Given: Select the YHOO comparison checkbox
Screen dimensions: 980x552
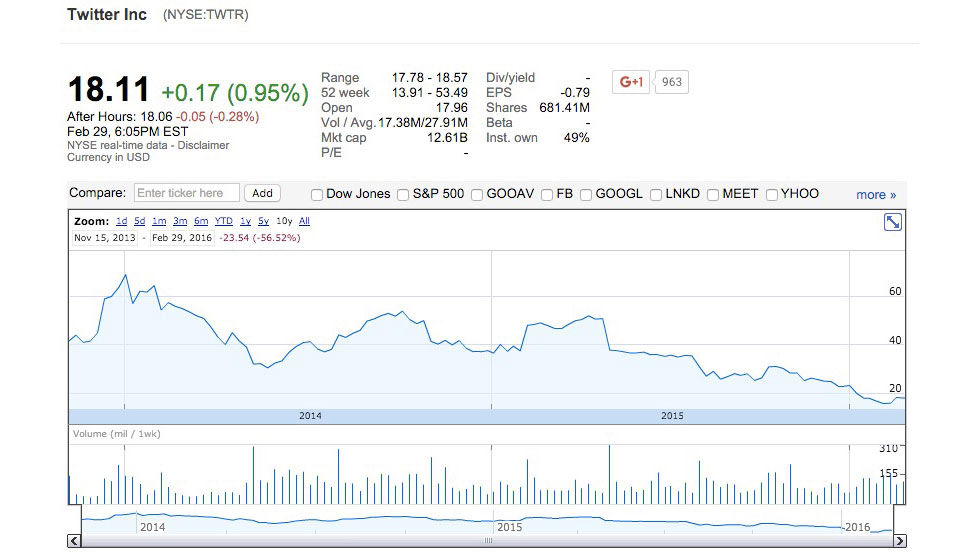Looking at the screenshot, I should click(x=772, y=195).
